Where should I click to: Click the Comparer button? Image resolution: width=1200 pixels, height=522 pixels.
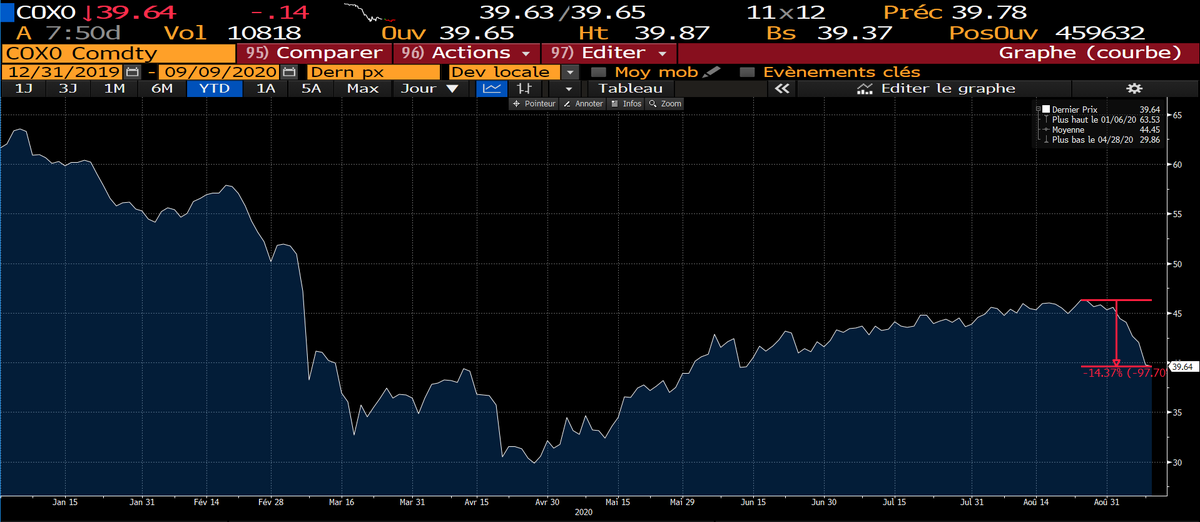tap(314, 52)
